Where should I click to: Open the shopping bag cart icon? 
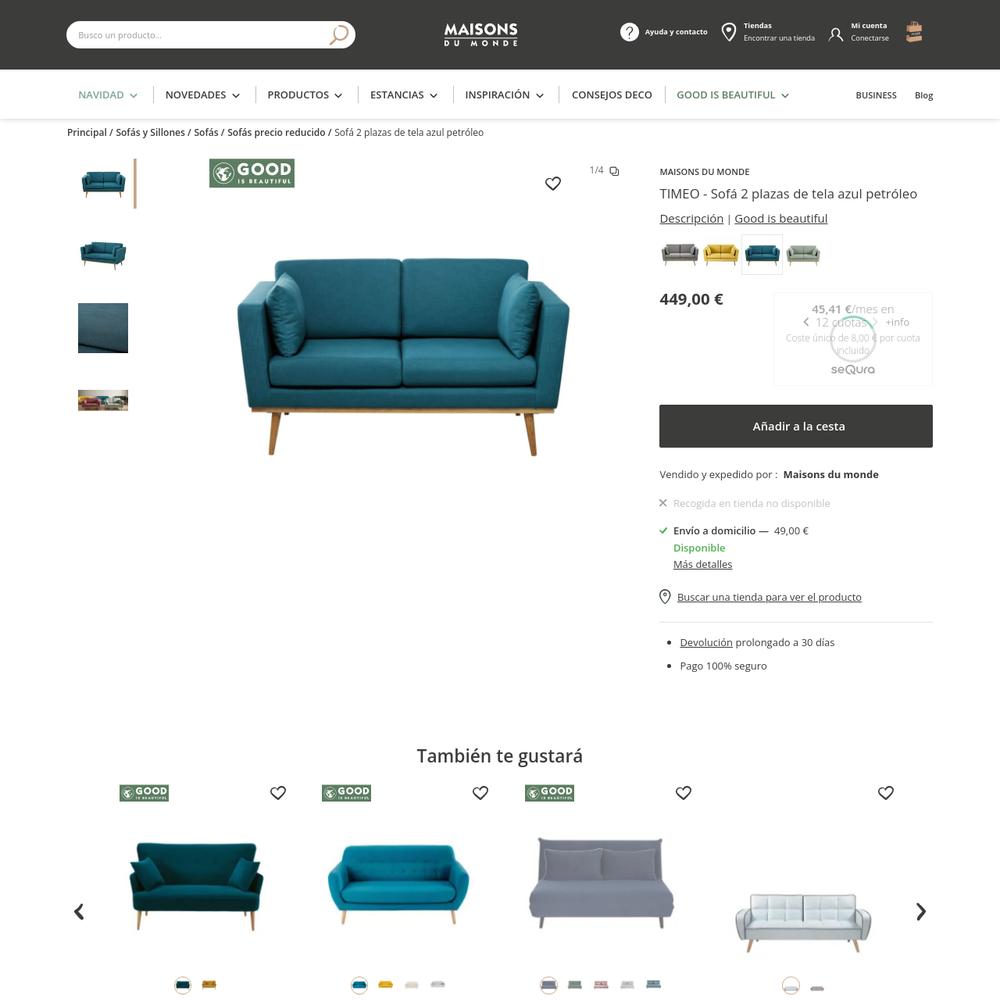tap(914, 32)
